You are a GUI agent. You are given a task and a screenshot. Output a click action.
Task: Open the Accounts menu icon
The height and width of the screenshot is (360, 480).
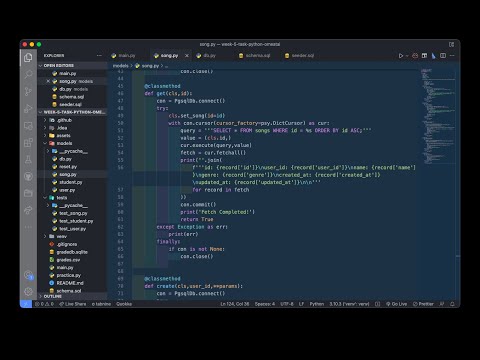[x=28, y=275]
